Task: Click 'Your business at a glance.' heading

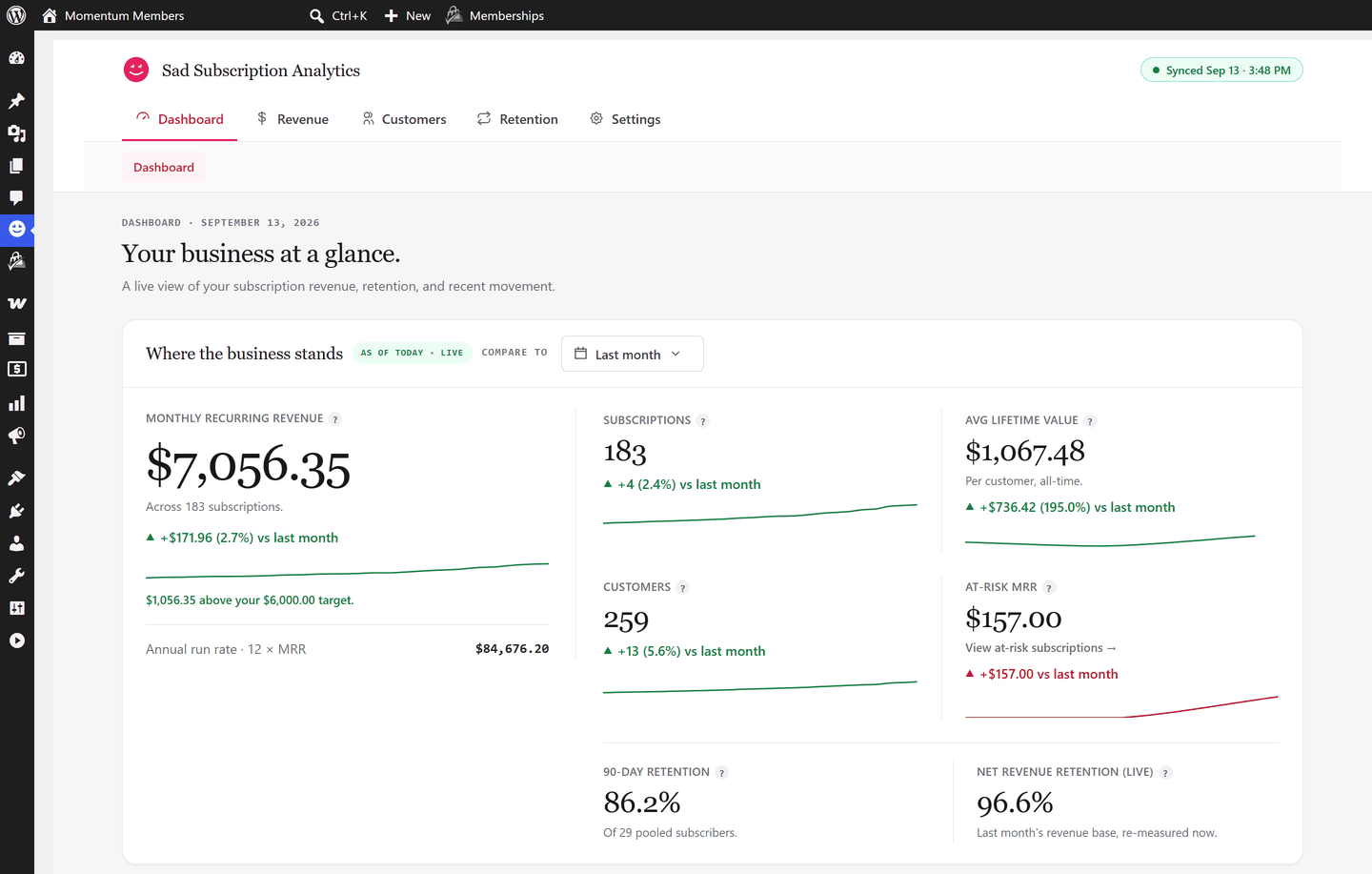Action: 261,254
